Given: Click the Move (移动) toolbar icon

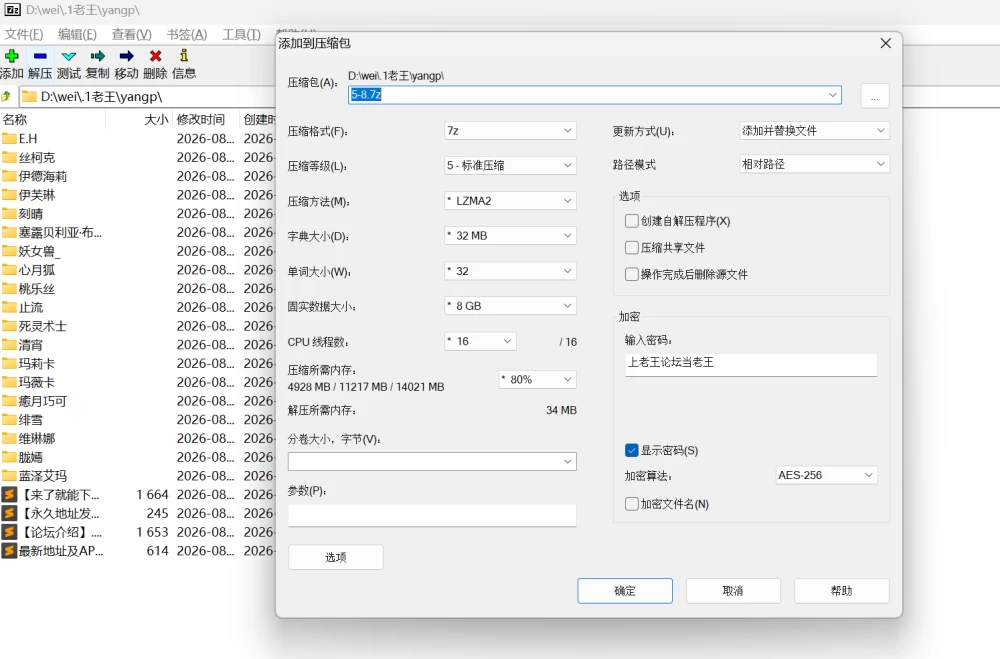Looking at the screenshot, I should pos(126,56).
